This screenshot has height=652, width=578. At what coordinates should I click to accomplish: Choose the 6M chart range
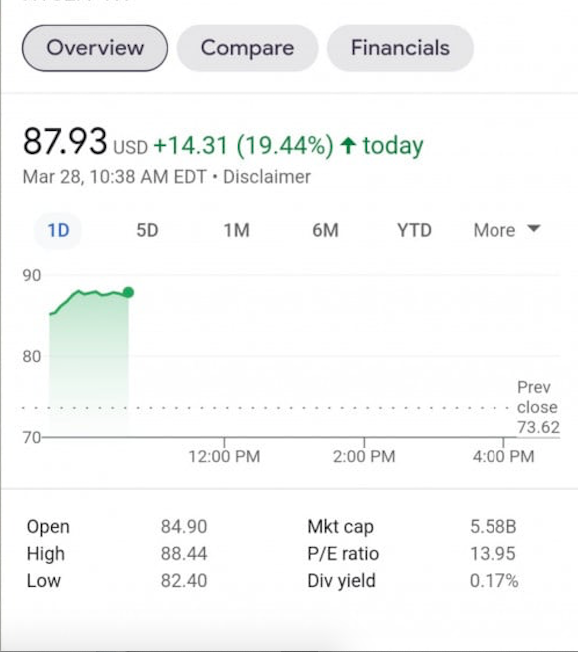pos(326,230)
